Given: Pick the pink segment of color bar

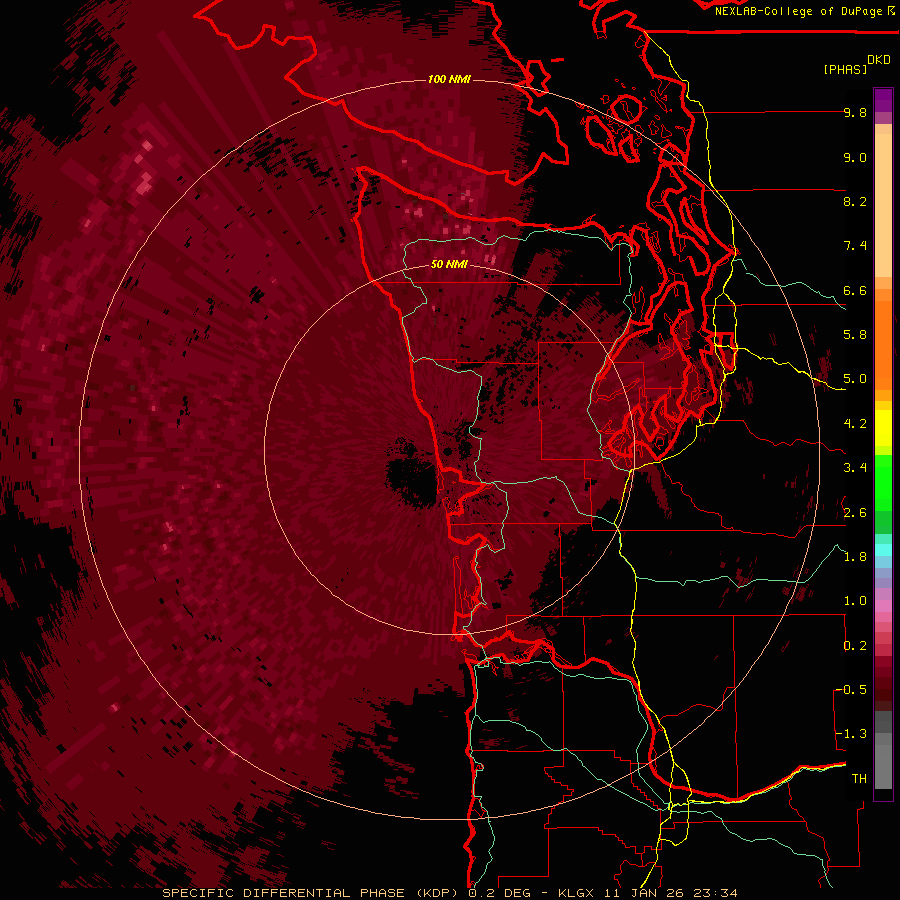Looking at the screenshot, I should (x=883, y=606).
